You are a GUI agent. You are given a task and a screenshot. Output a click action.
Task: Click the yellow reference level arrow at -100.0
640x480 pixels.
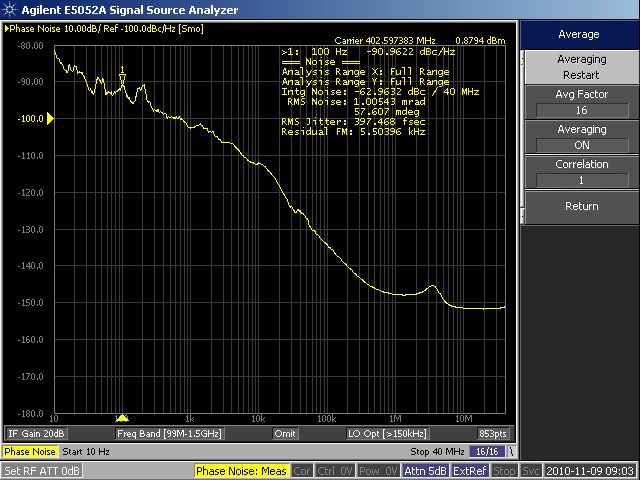point(50,119)
